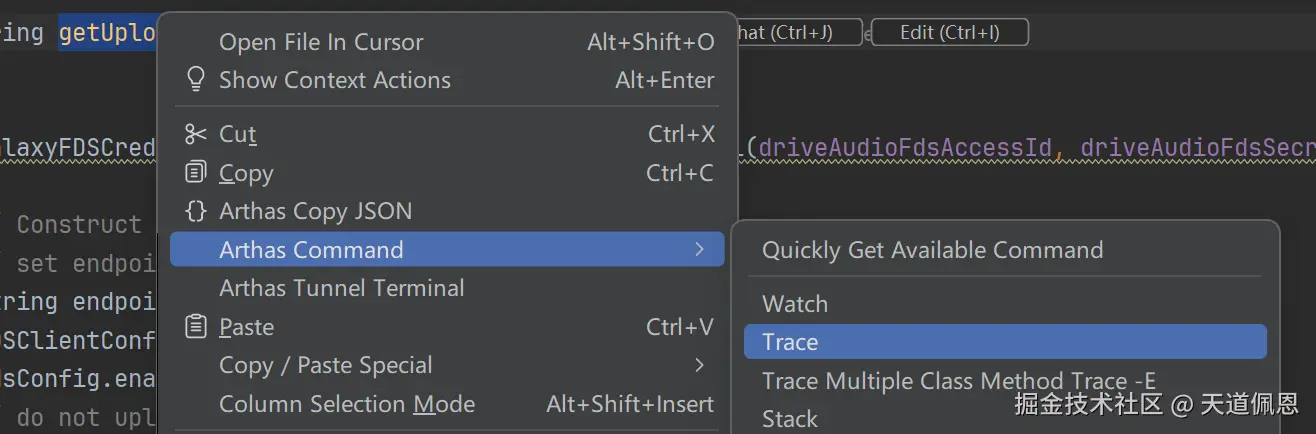1316x434 pixels.
Task: Click the Paste clipboard icon
Action: pyautogui.click(x=196, y=327)
